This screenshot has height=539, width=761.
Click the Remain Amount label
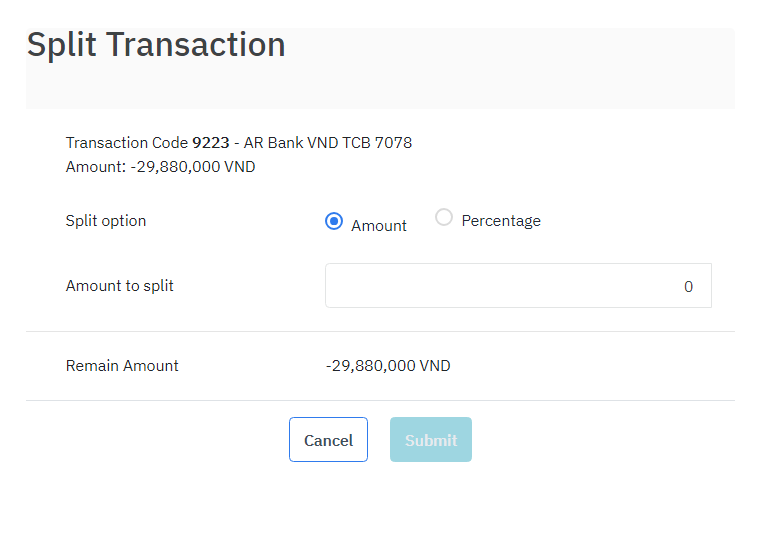[x=122, y=366]
